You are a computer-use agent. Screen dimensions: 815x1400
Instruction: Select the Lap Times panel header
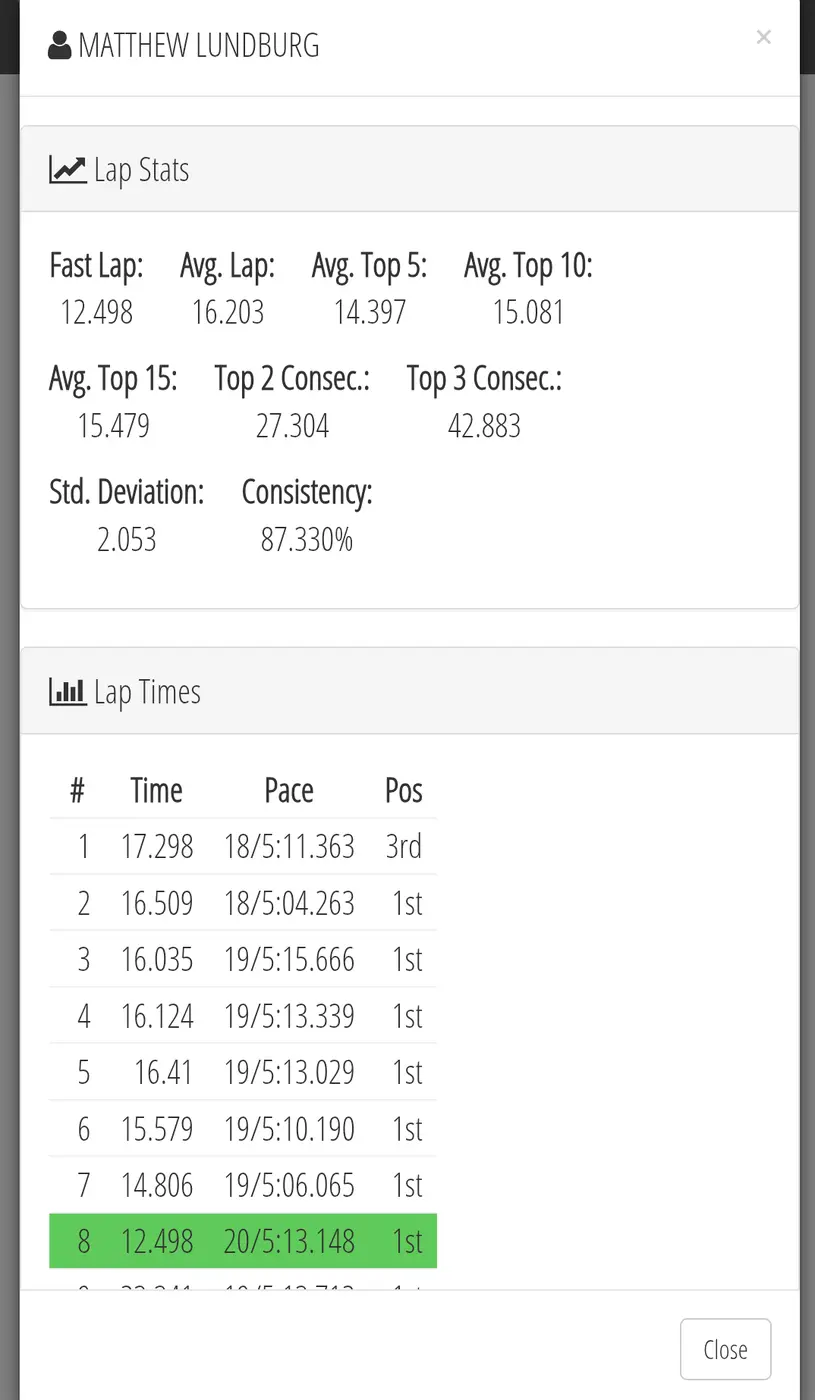(409, 691)
